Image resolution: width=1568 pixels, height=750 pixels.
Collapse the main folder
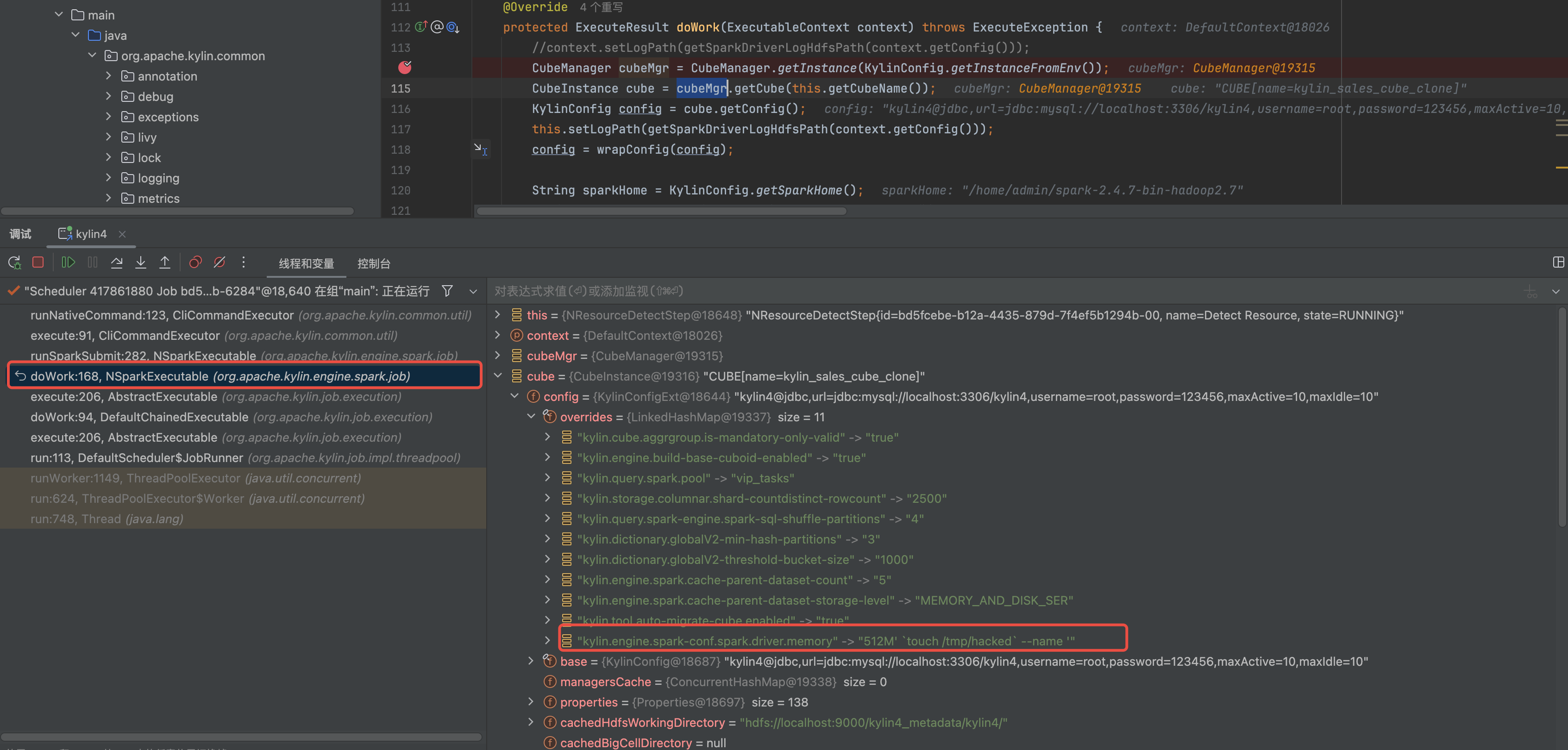pos(59,15)
